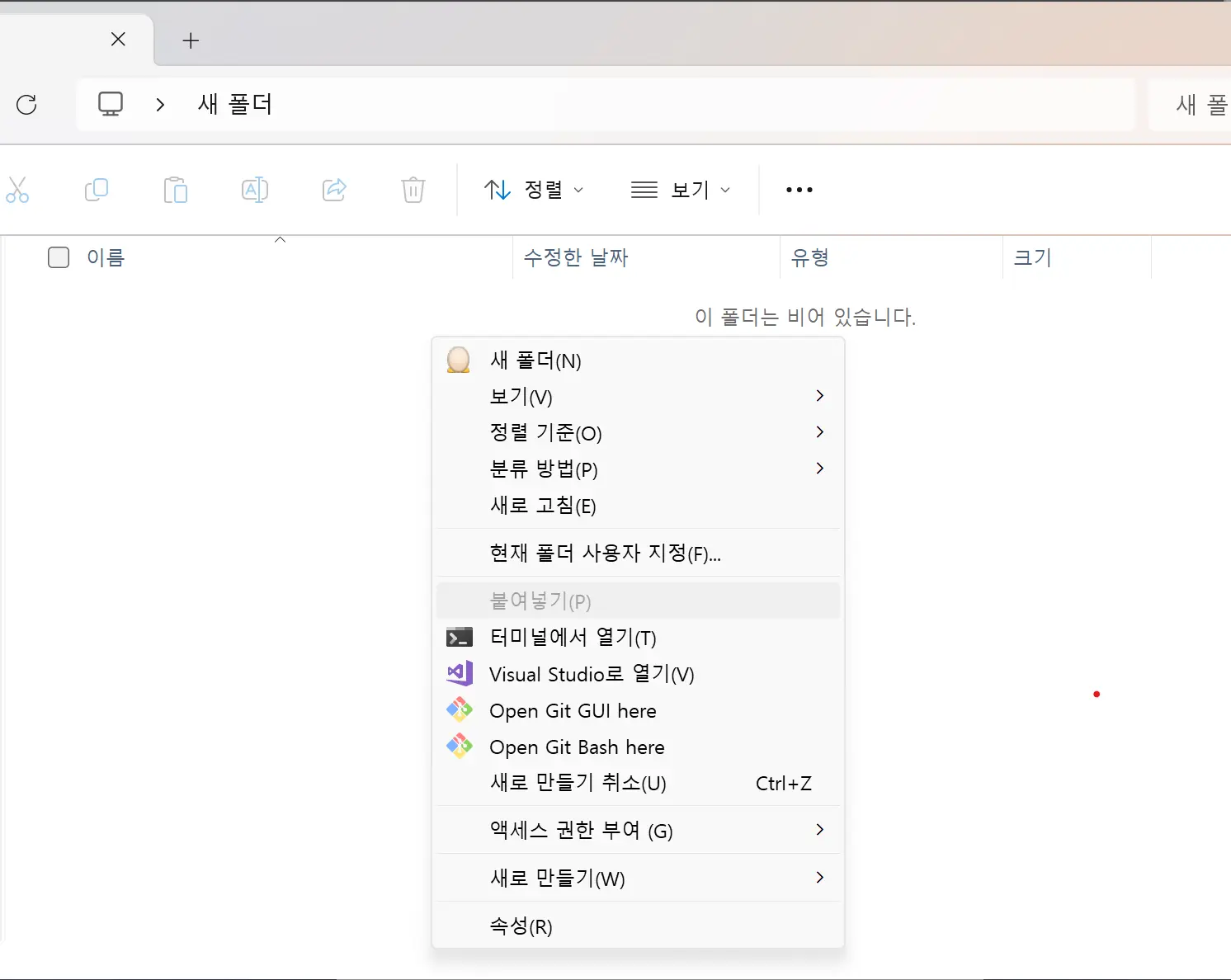Screen dimensions: 1231x980
Task: Click the 터미널에서 열기 terminal icon
Action: [460, 638]
